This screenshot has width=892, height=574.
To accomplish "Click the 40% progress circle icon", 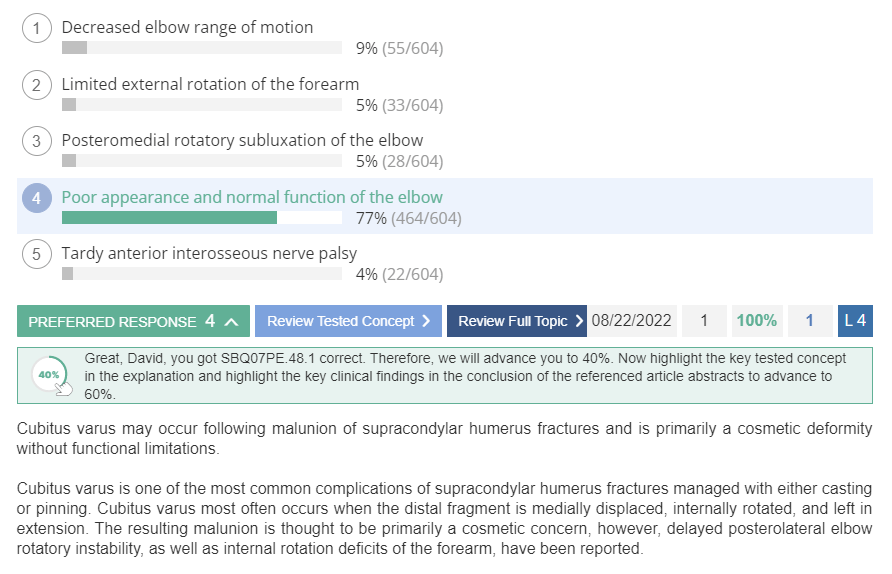I will click(50, 374).
